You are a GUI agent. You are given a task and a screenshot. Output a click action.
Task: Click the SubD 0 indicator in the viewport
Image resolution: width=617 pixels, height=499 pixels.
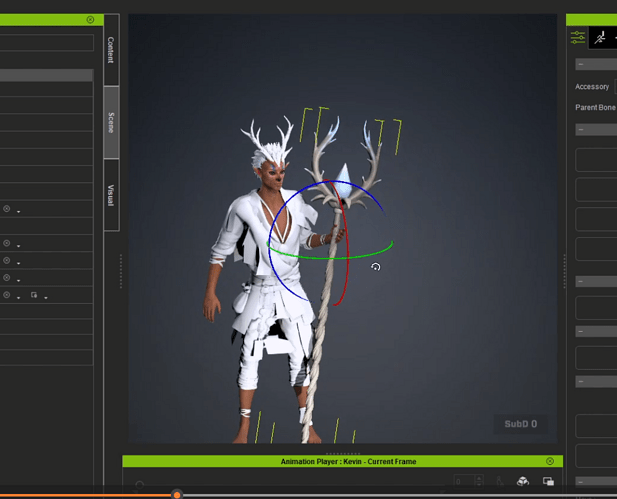(520, 424)
